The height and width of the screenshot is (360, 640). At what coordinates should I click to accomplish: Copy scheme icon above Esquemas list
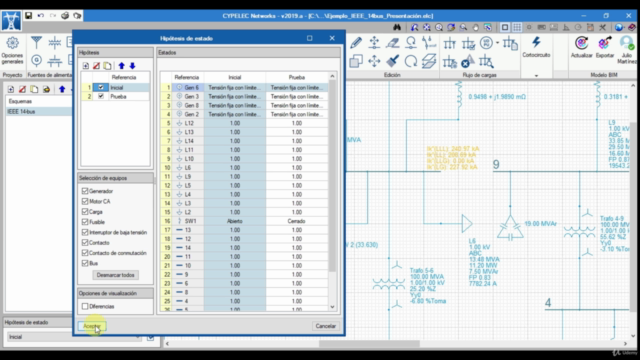34,89
